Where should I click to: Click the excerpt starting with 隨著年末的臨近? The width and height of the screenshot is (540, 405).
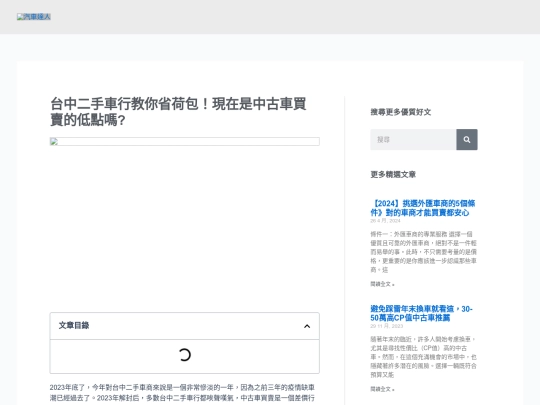424,357
